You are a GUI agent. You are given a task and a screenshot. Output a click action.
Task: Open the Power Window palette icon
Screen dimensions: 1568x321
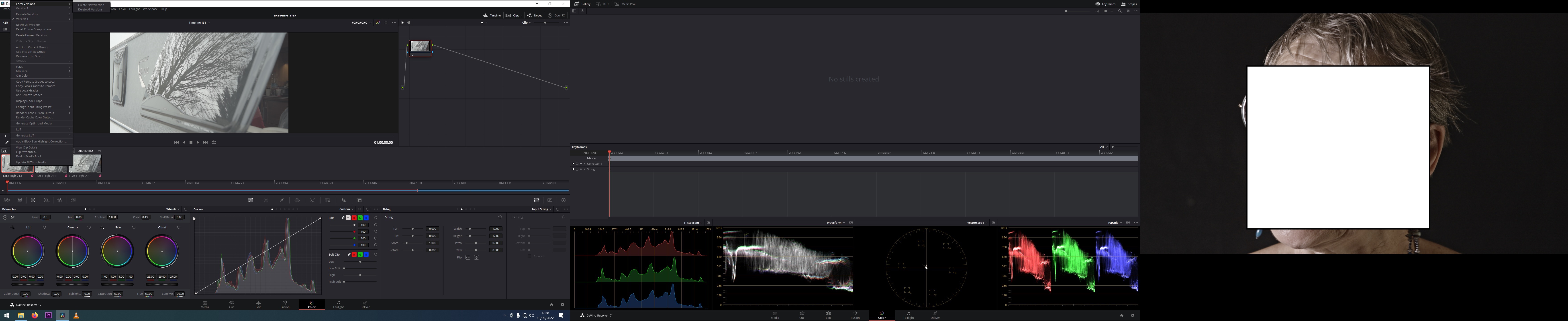[297, 200]
